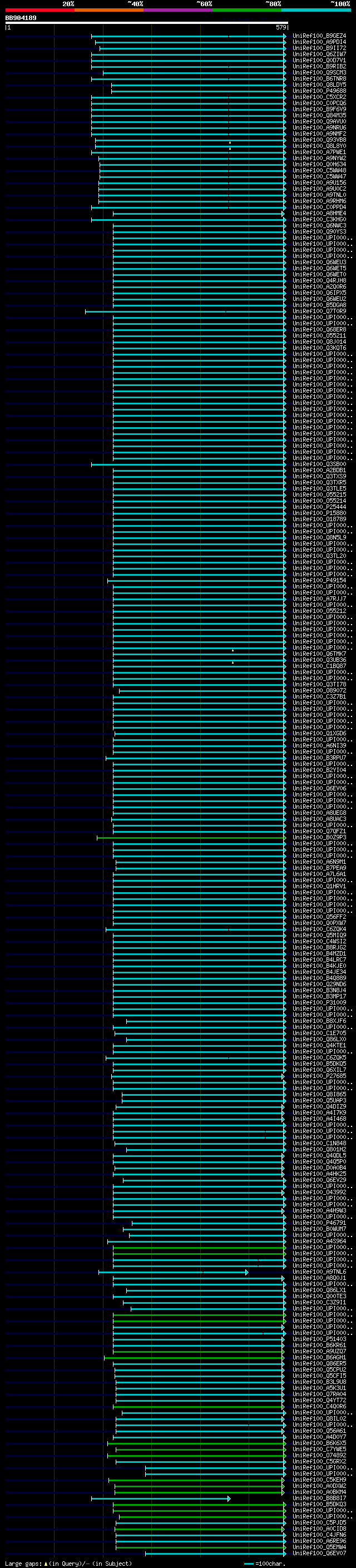Image resolution: width=356 pixels, height=1568 pixels.
Task: Select label UniRef100_B8RJG2
Action: (319, 948)
